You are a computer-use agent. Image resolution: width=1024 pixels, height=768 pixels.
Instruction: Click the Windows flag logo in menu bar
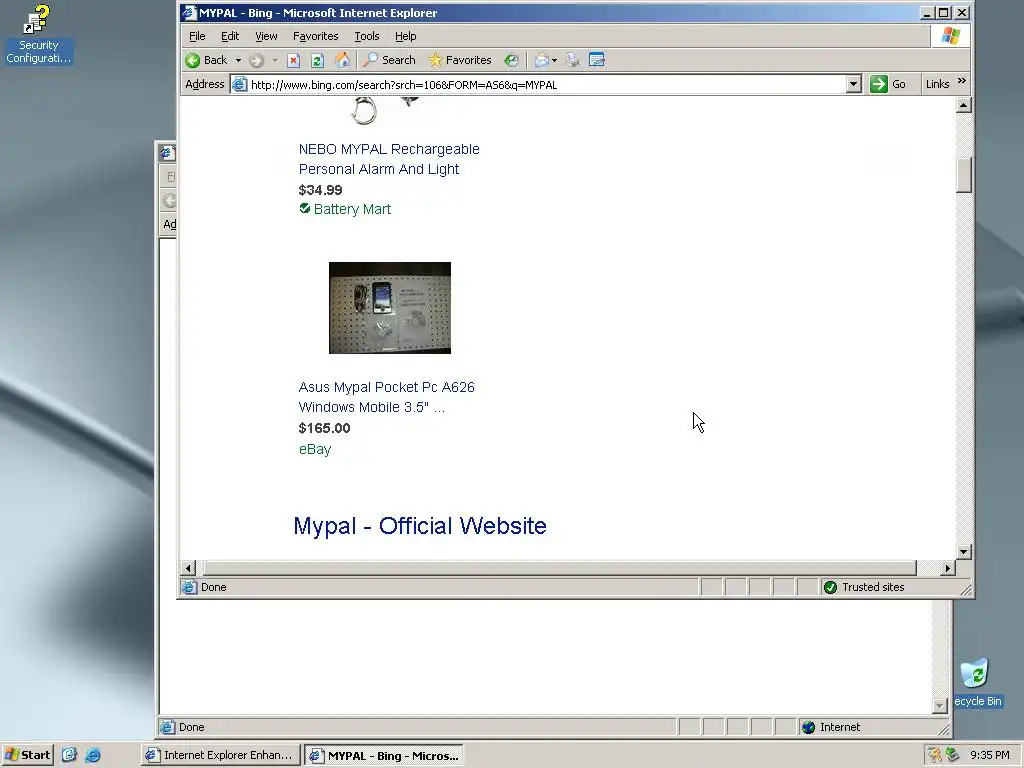[950, 36]
